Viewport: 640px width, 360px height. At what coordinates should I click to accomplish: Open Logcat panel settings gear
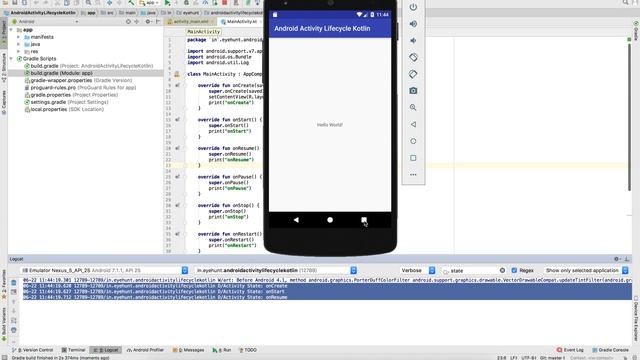[616, 259]
